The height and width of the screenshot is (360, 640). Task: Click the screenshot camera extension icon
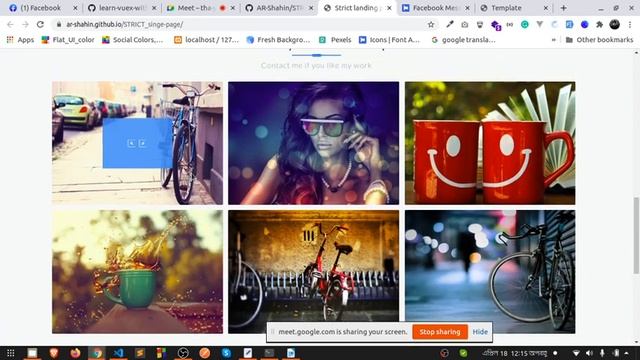(x=464, y=24)
